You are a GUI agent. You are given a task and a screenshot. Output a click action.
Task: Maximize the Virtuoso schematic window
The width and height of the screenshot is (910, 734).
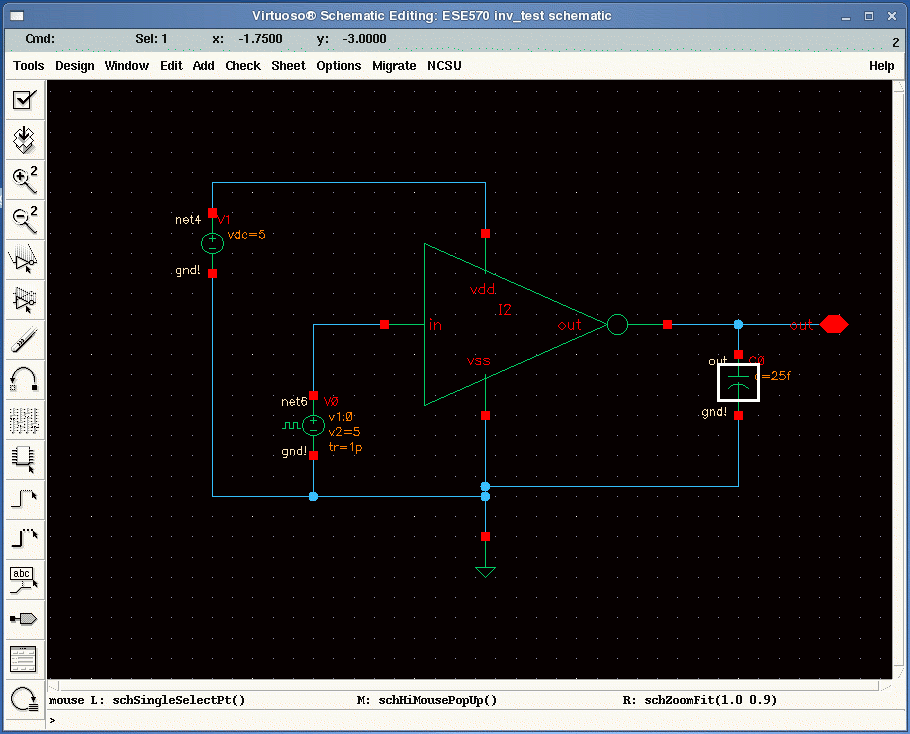(x=869, y=16)
